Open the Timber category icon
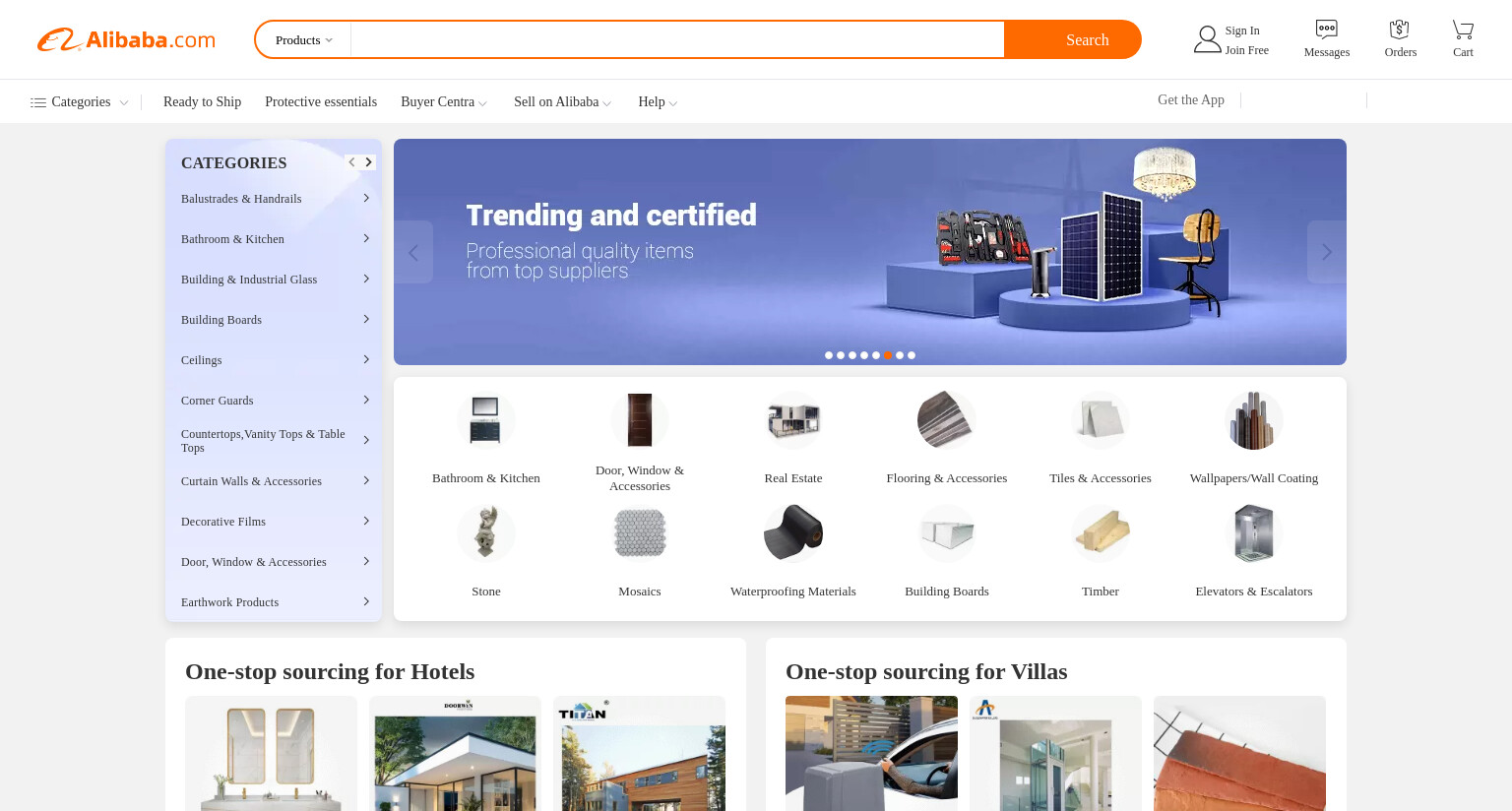The image size is (1512, 811). pos(1100,533)
